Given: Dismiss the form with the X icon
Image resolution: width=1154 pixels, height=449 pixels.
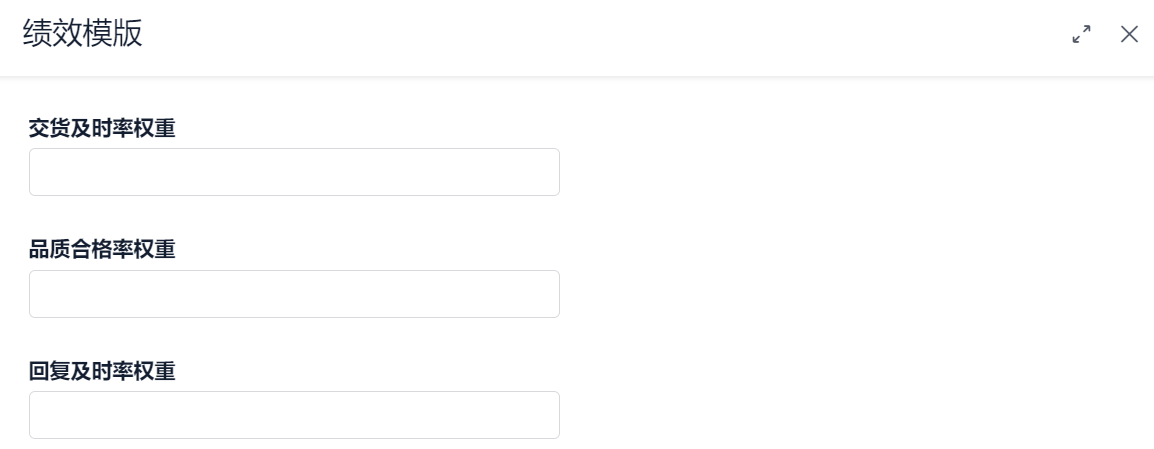Looking at the screenshot, I should tap(1129, 35).
